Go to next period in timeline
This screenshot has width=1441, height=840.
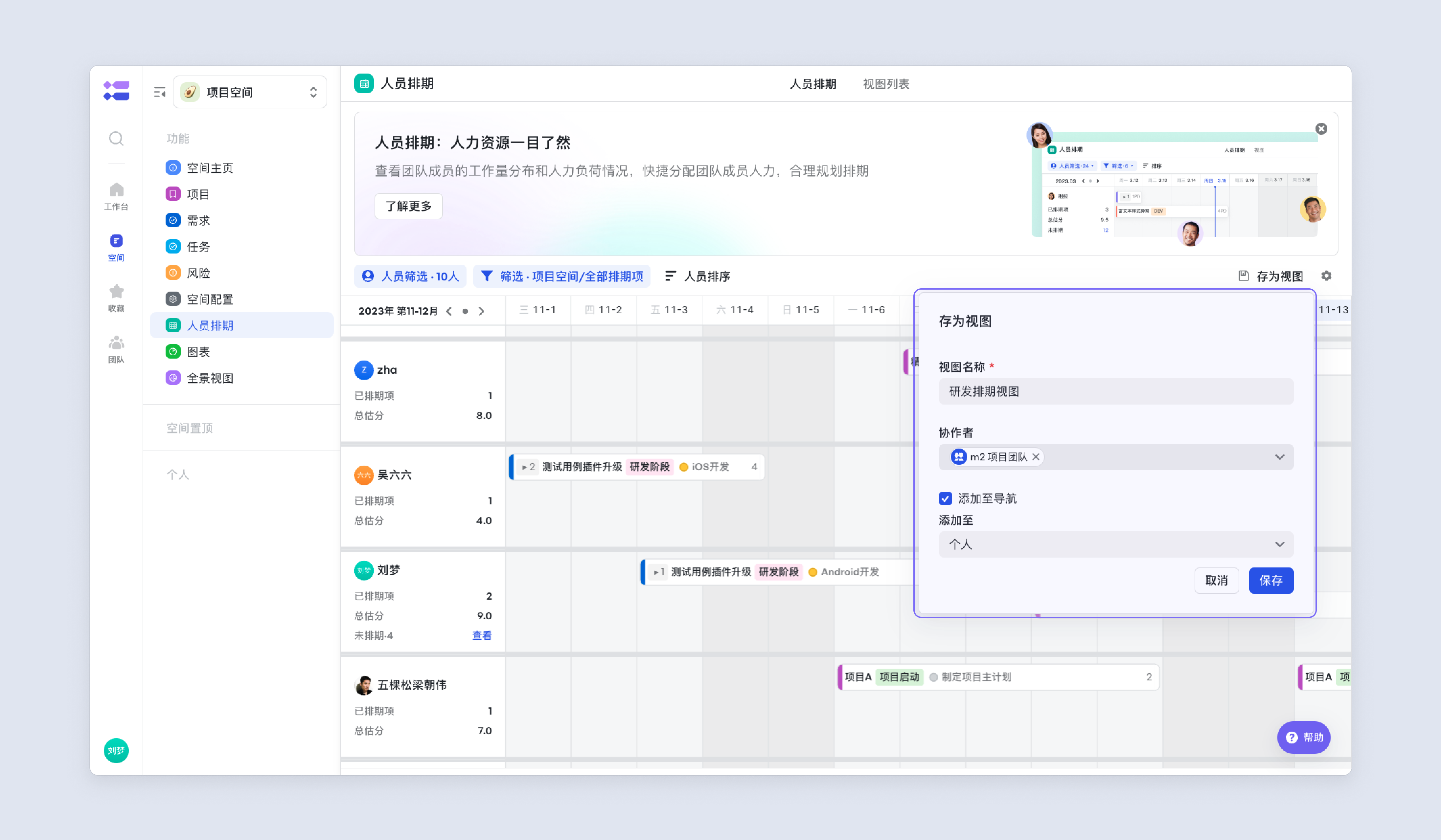(x=481, y=311)
